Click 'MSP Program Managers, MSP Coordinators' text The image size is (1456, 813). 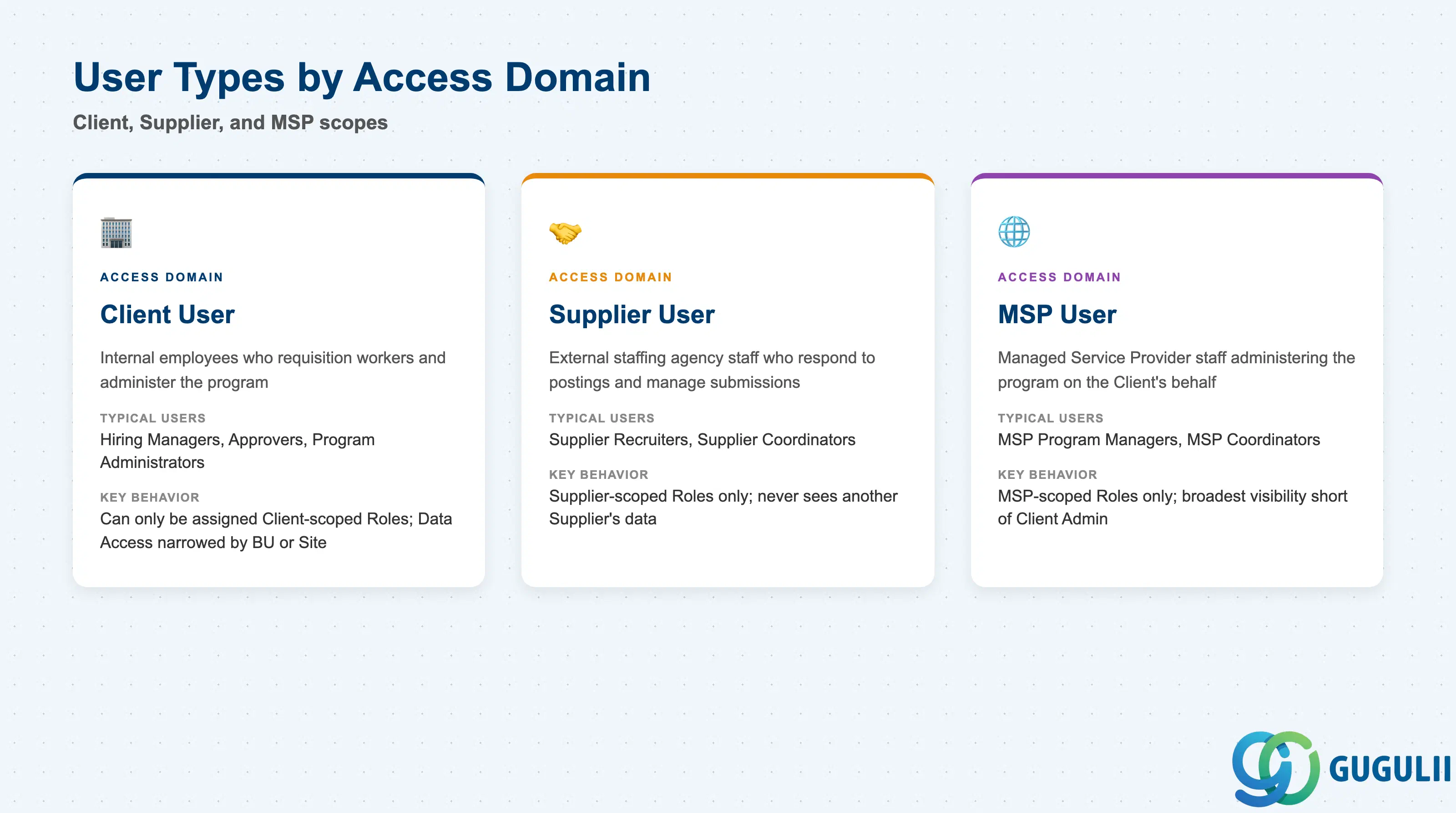coord(1159,440)
